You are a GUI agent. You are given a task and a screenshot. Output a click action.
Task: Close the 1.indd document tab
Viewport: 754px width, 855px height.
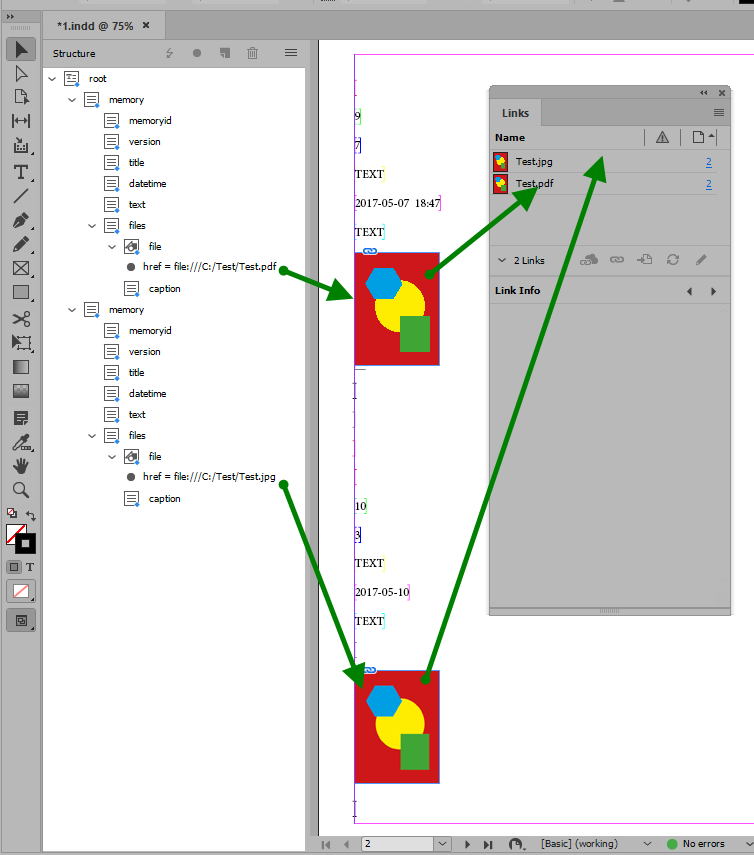(146, 25)
